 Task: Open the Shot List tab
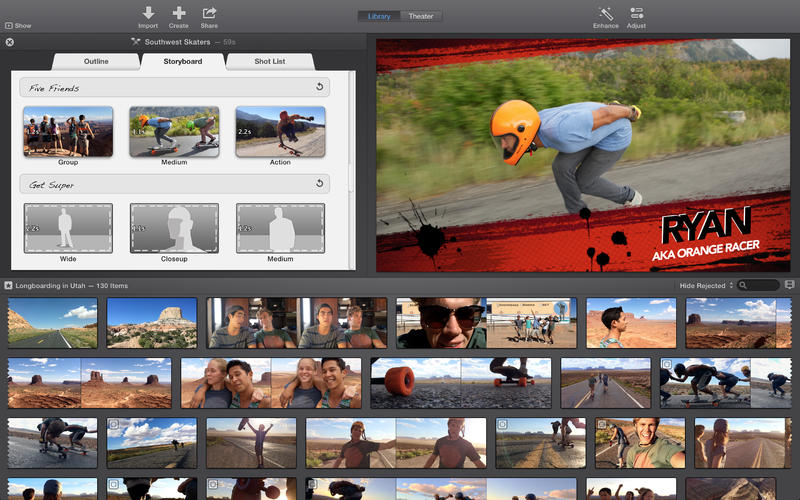click(x=269, y=61)
